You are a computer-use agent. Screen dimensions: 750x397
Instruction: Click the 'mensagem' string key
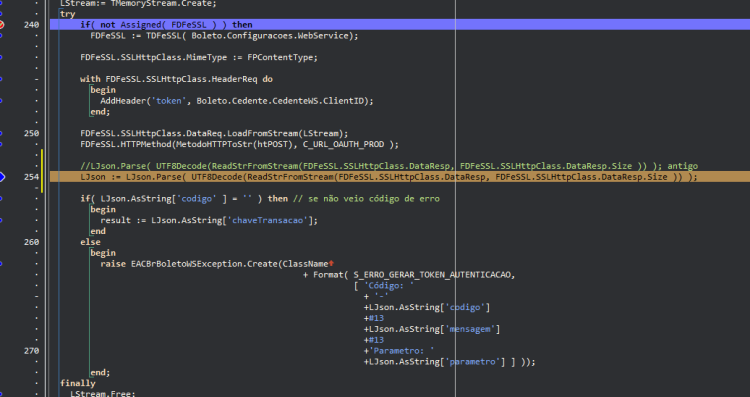[x=470, y=329]
